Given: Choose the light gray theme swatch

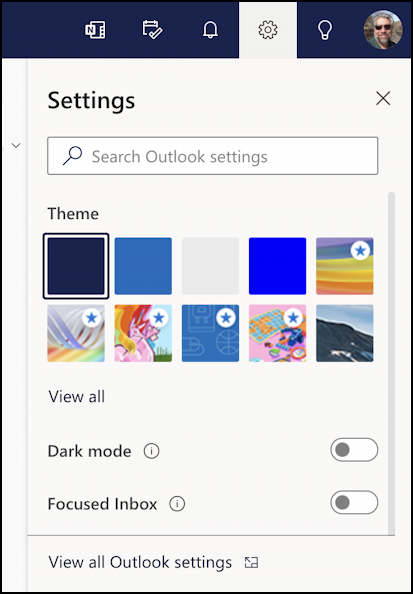Looking at the screenshot, I should 210,266.
